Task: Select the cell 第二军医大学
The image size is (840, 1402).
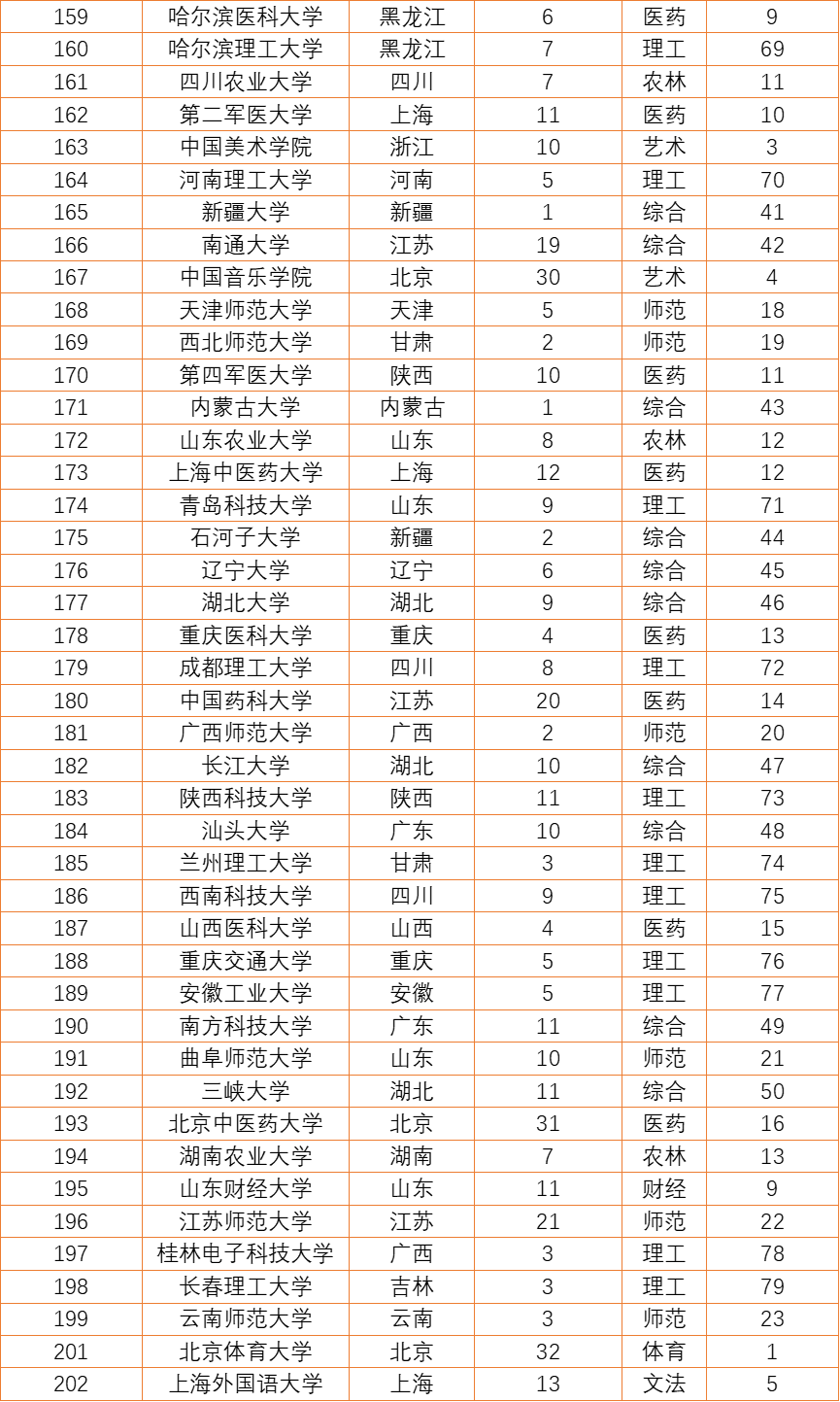Action: tap(246, 115)
